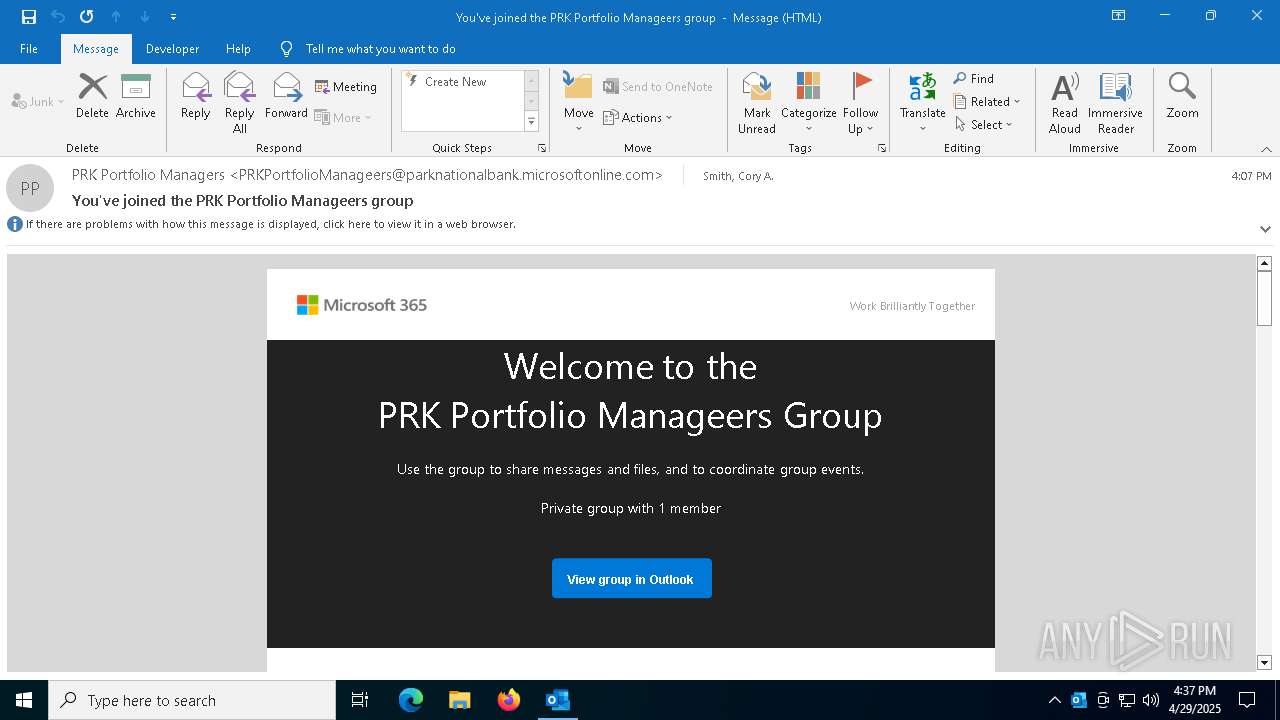Open the Follow Up flag menu
This screenshot has height=720, width=1280.
860,103
